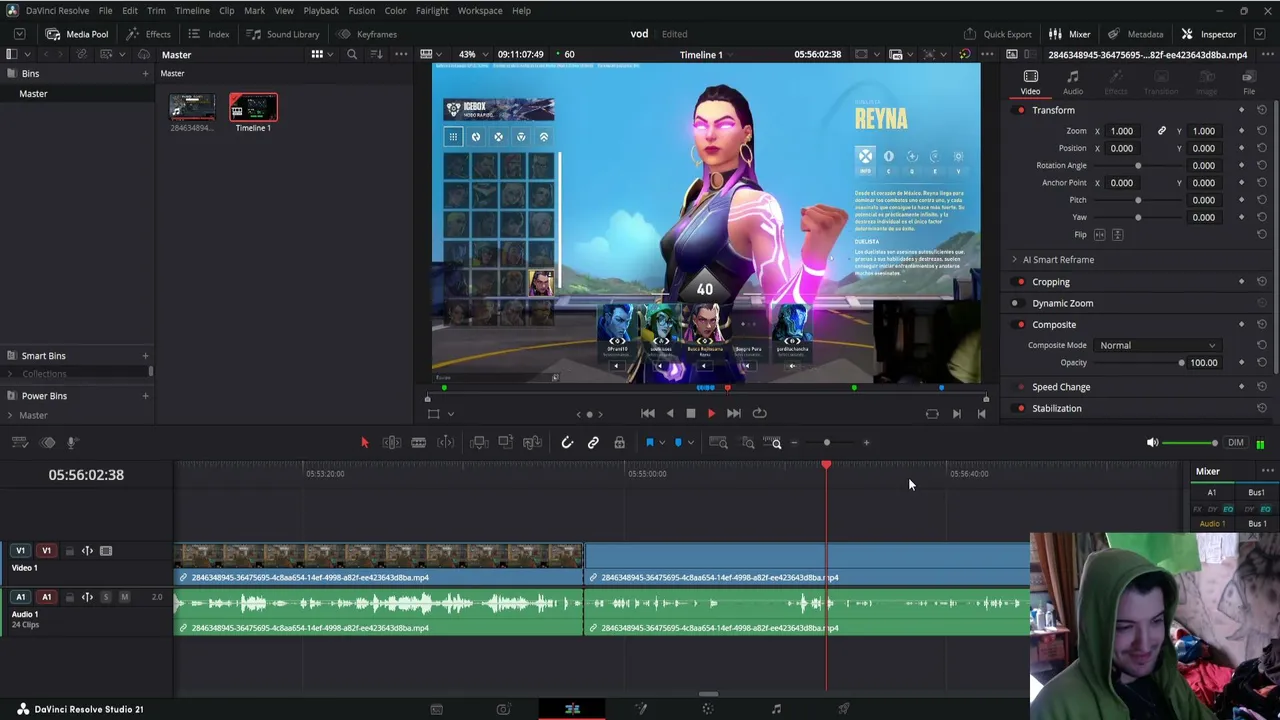The height and width of the screenshot is (720, 1280).
Task: Click the Detail Zoom icon
Action: 747,442
